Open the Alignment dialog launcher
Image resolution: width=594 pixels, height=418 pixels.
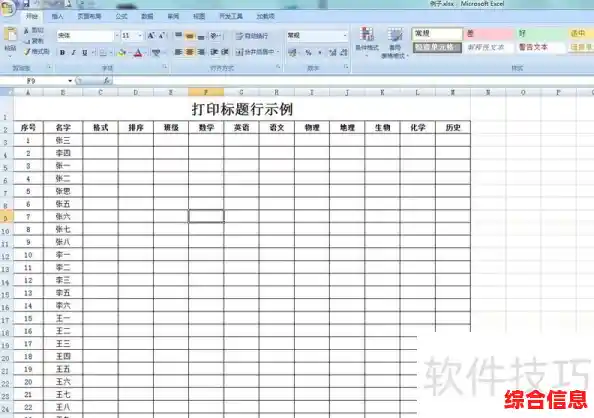(278, 67)
